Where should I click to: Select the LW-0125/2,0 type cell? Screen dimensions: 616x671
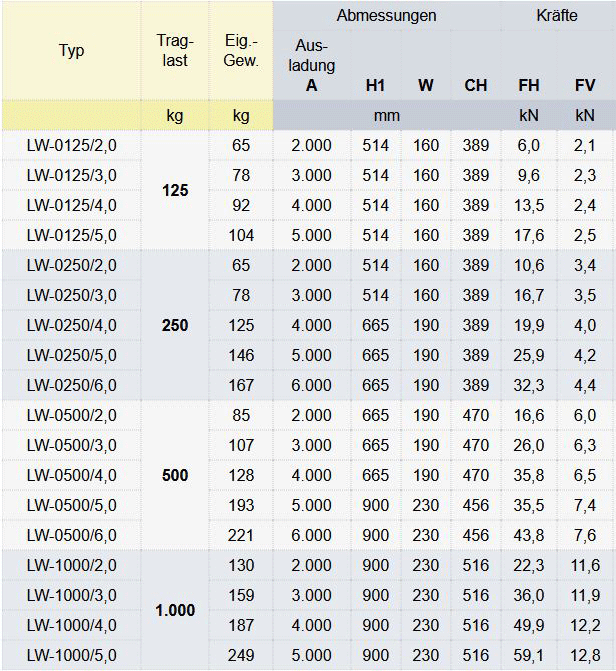(x=71, y=146)
